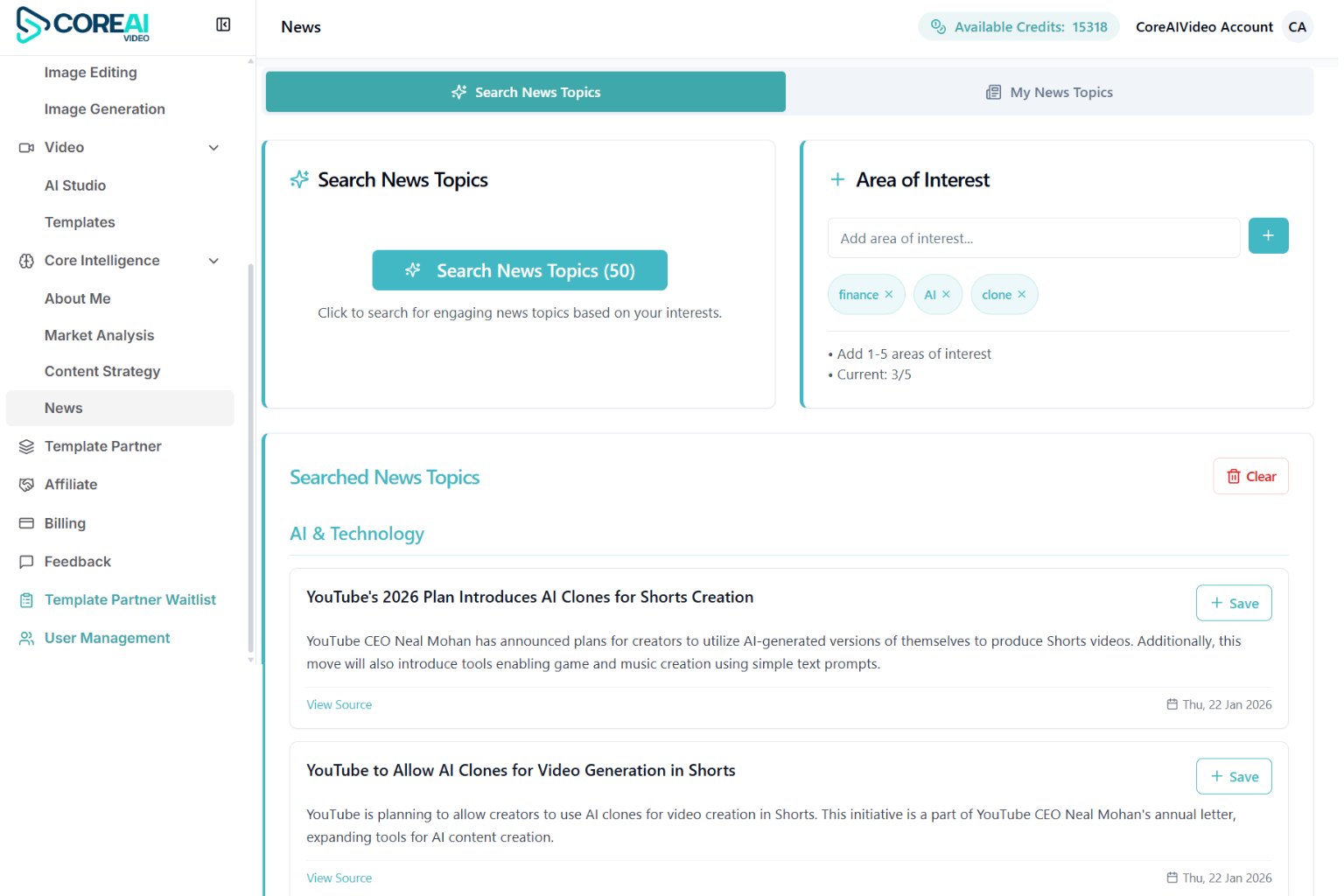The height and width of the screenshot is (896, 1344).
Task: Expand the Template Partner Waitlist item
Action: click(x=129, y=599)
